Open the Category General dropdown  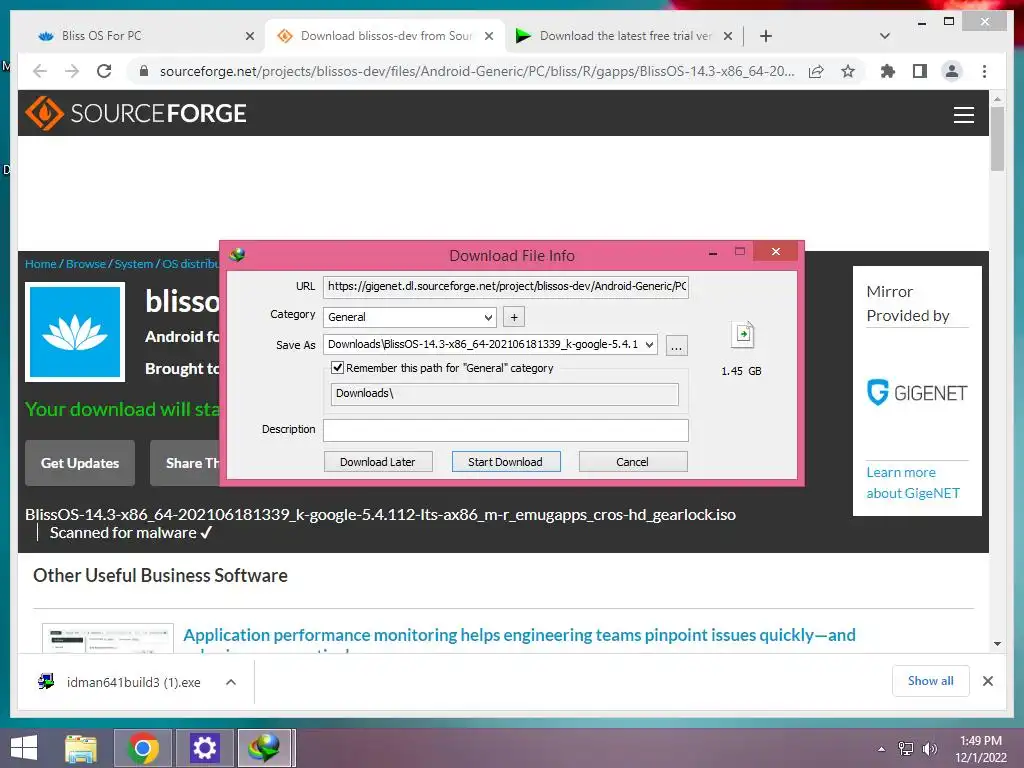(x=409, y=317)
